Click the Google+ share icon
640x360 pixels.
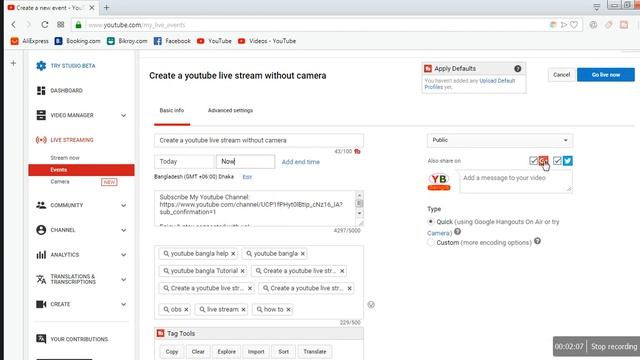543,161
